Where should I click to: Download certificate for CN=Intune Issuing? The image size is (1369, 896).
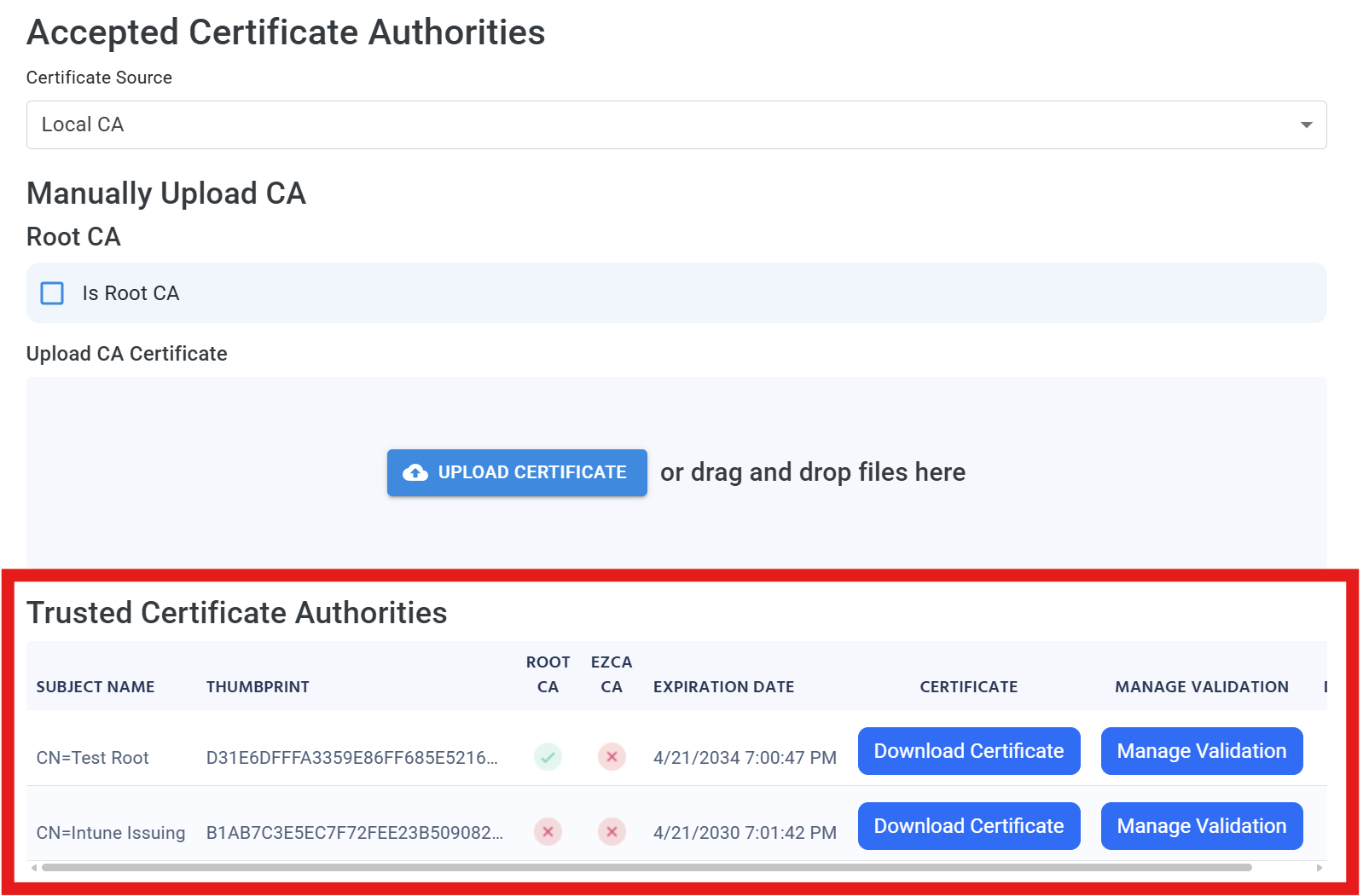pos(968,825)
